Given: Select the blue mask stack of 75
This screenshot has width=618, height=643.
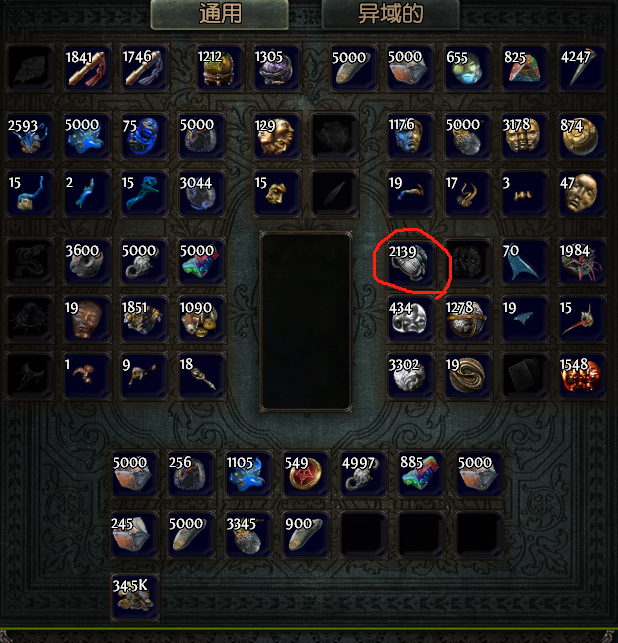Looking at the screenshot, I should (144, 136).
